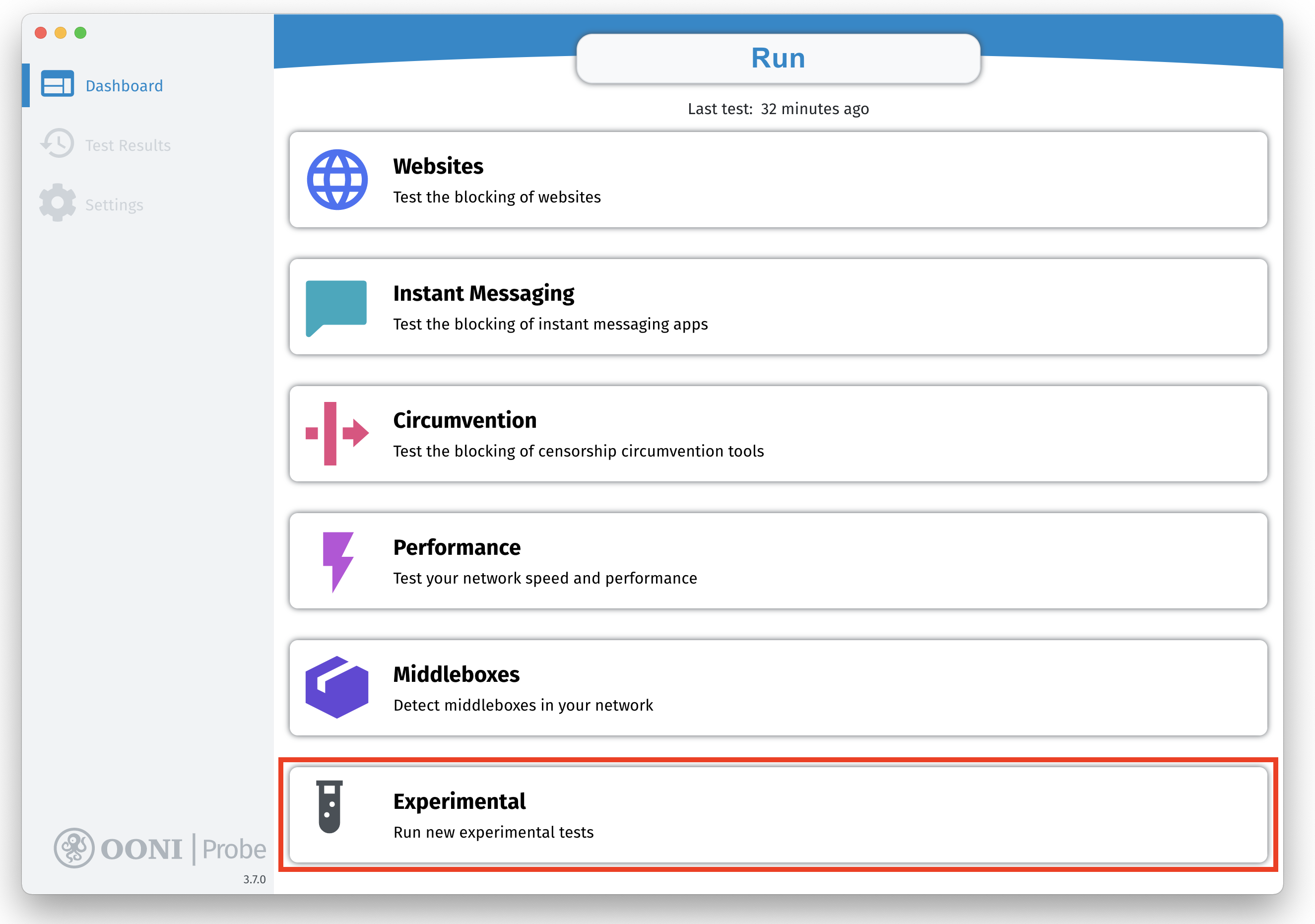Open the Websites test card title
This screenshot has width=1315, height=924.
click(x=438, y=166)
